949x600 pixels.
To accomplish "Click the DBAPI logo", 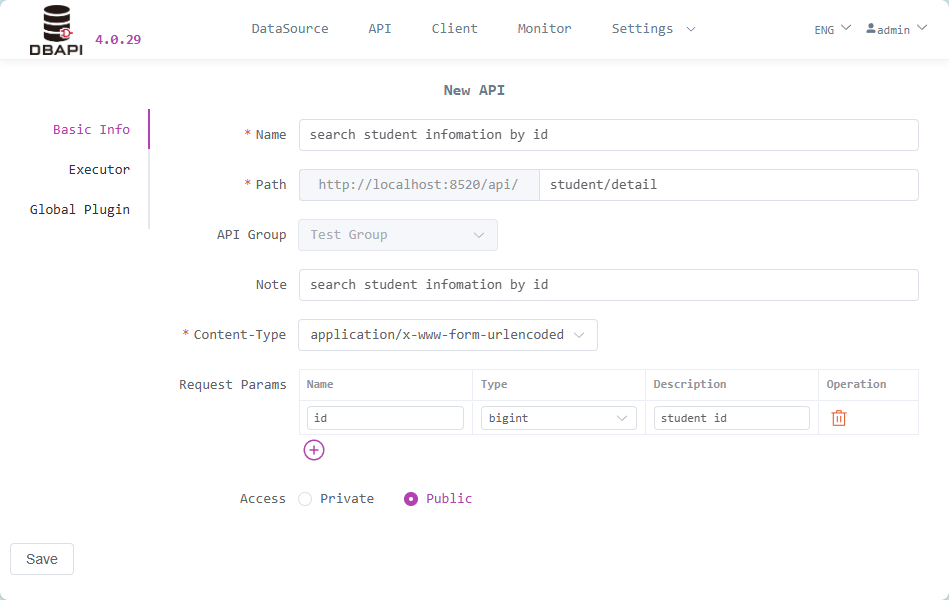I will pos(54,27).
